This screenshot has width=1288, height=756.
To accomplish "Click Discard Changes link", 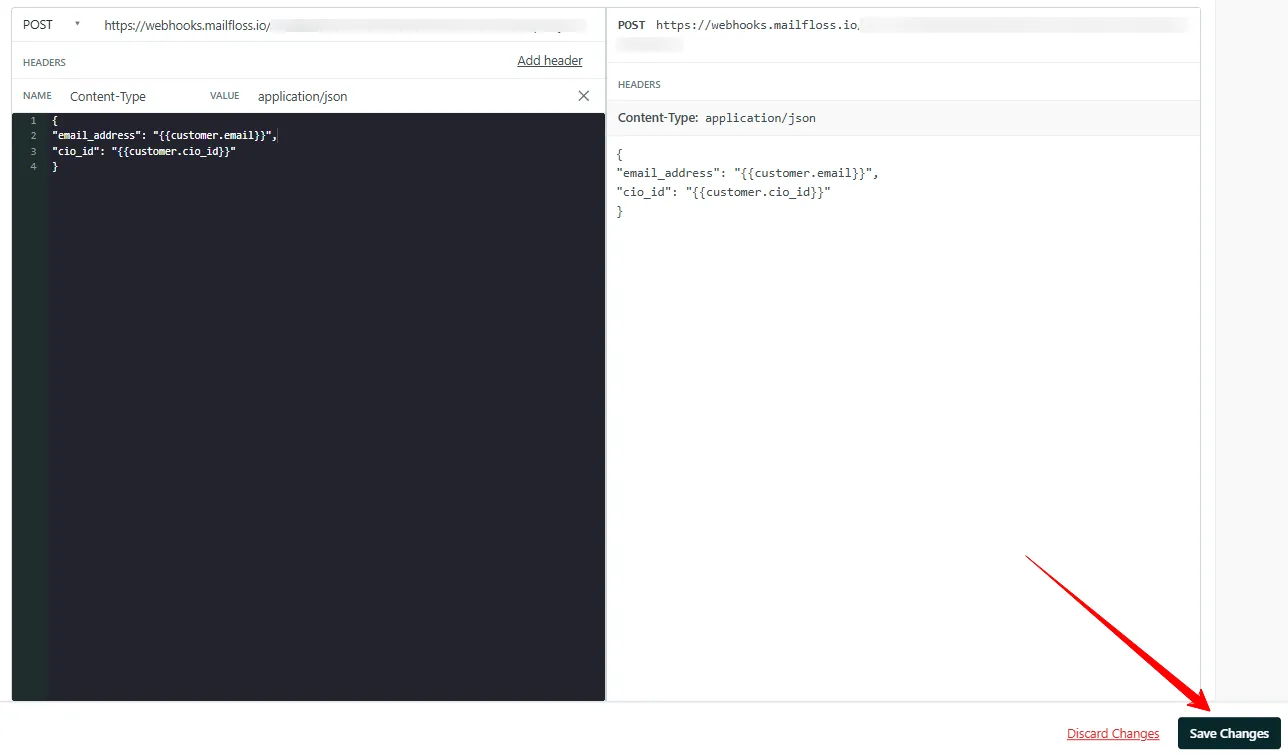I will pyautogui.click(x=1113, y=733).
